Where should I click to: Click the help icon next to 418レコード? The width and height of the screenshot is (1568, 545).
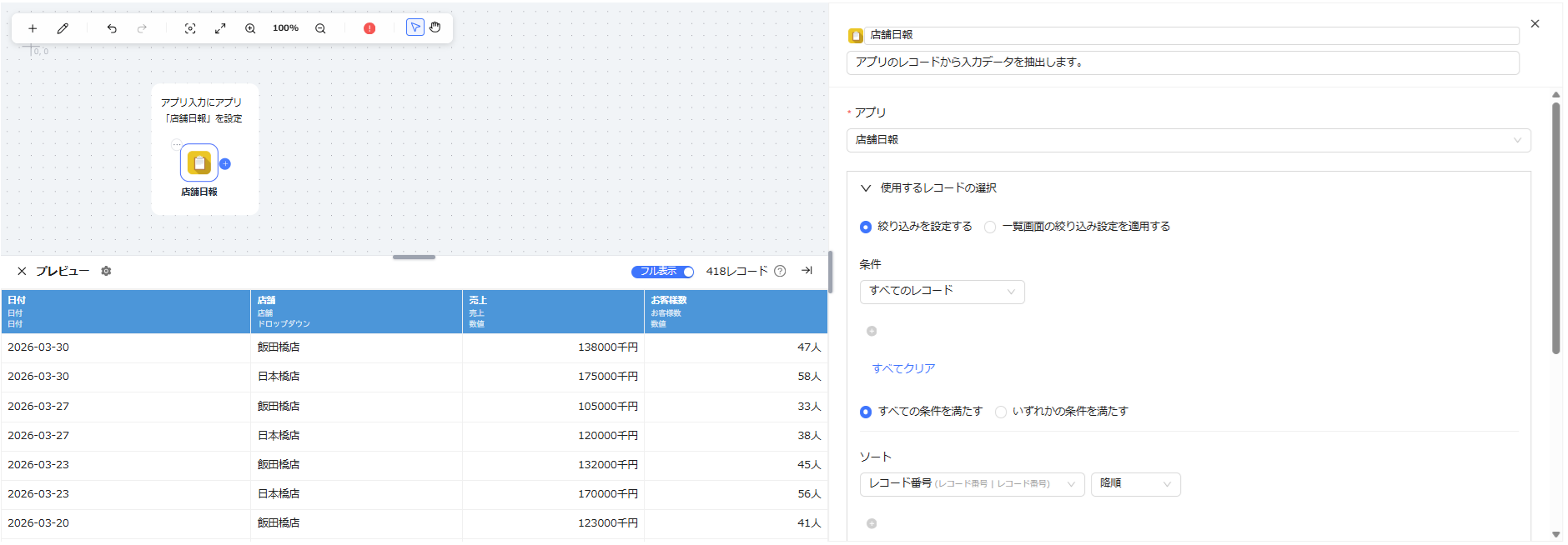pos(780,271)
